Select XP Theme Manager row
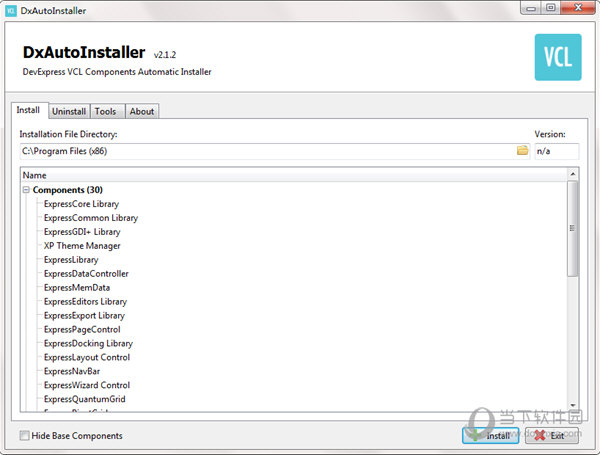Screen dimensions: 600x455 (82, 246)
